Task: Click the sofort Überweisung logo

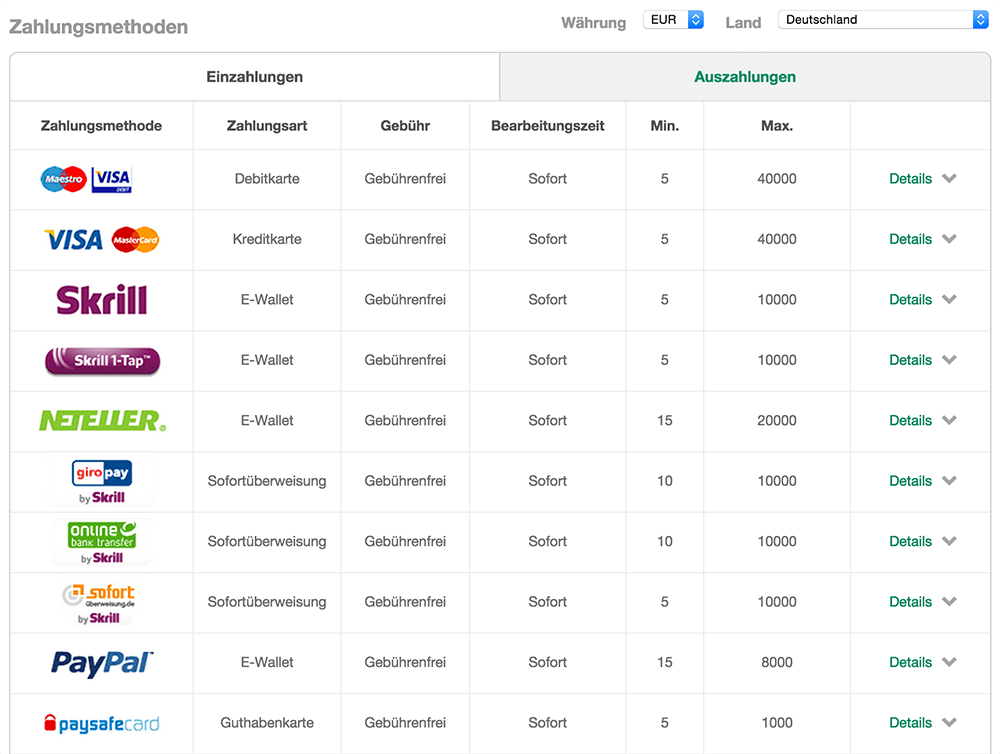Action: pyautogui.click(x=99, y=603)
